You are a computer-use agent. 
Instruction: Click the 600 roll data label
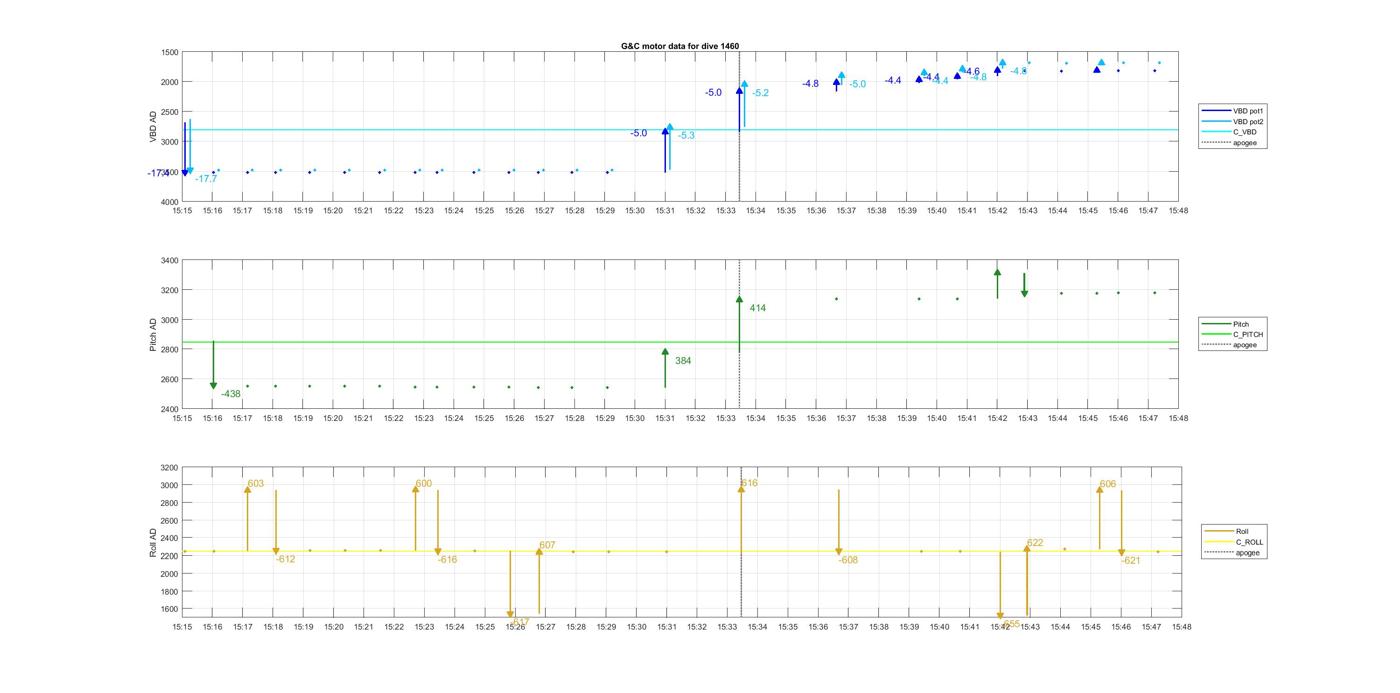pos(424,483)
